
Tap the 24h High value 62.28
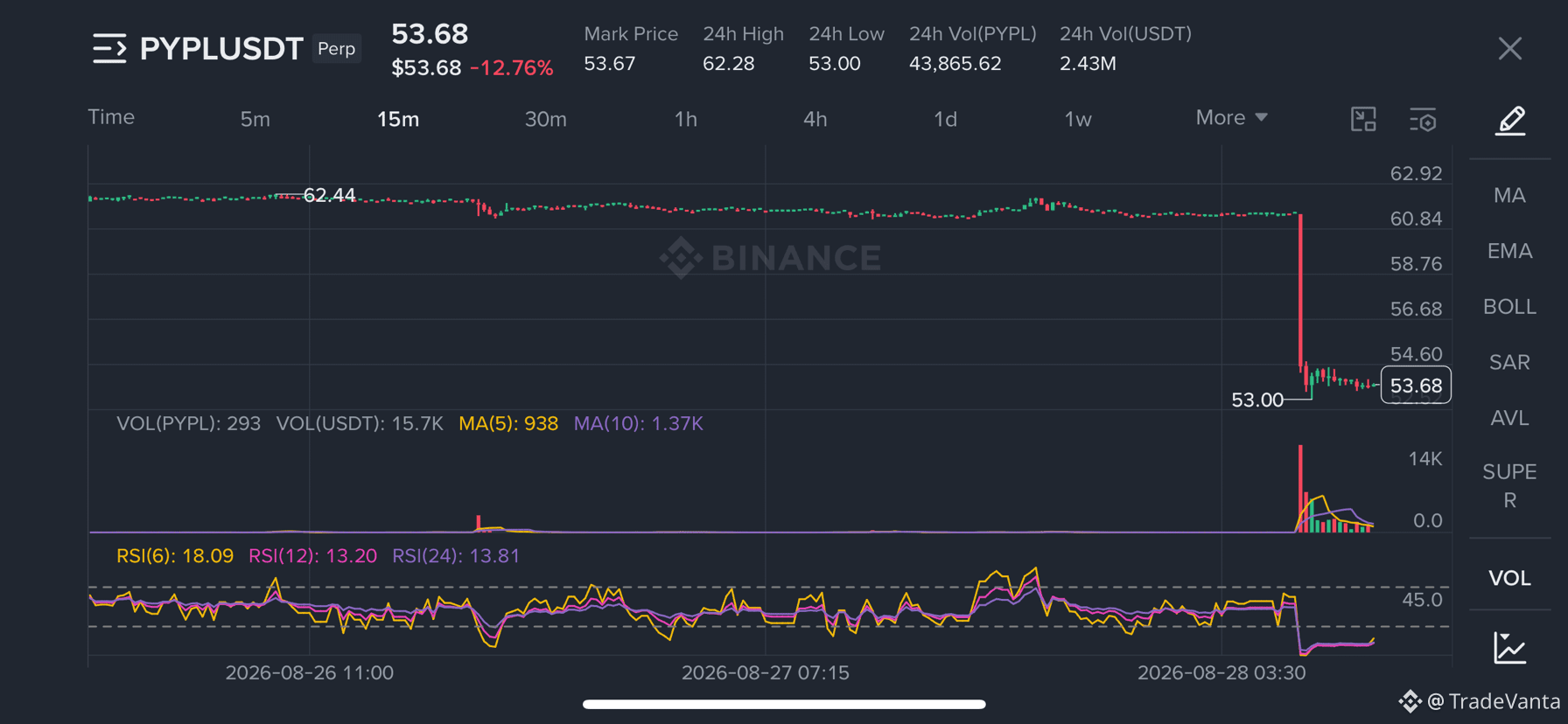(x=729, y=64)
